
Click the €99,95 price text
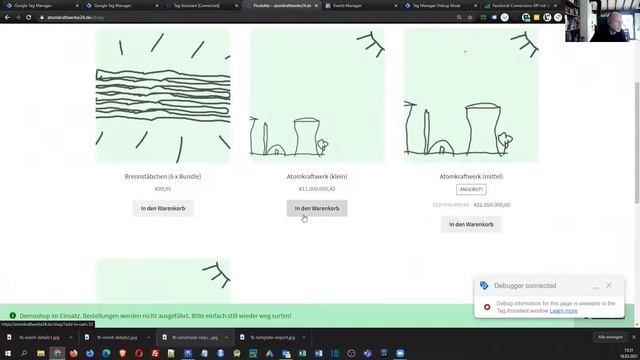pos(163,189)
